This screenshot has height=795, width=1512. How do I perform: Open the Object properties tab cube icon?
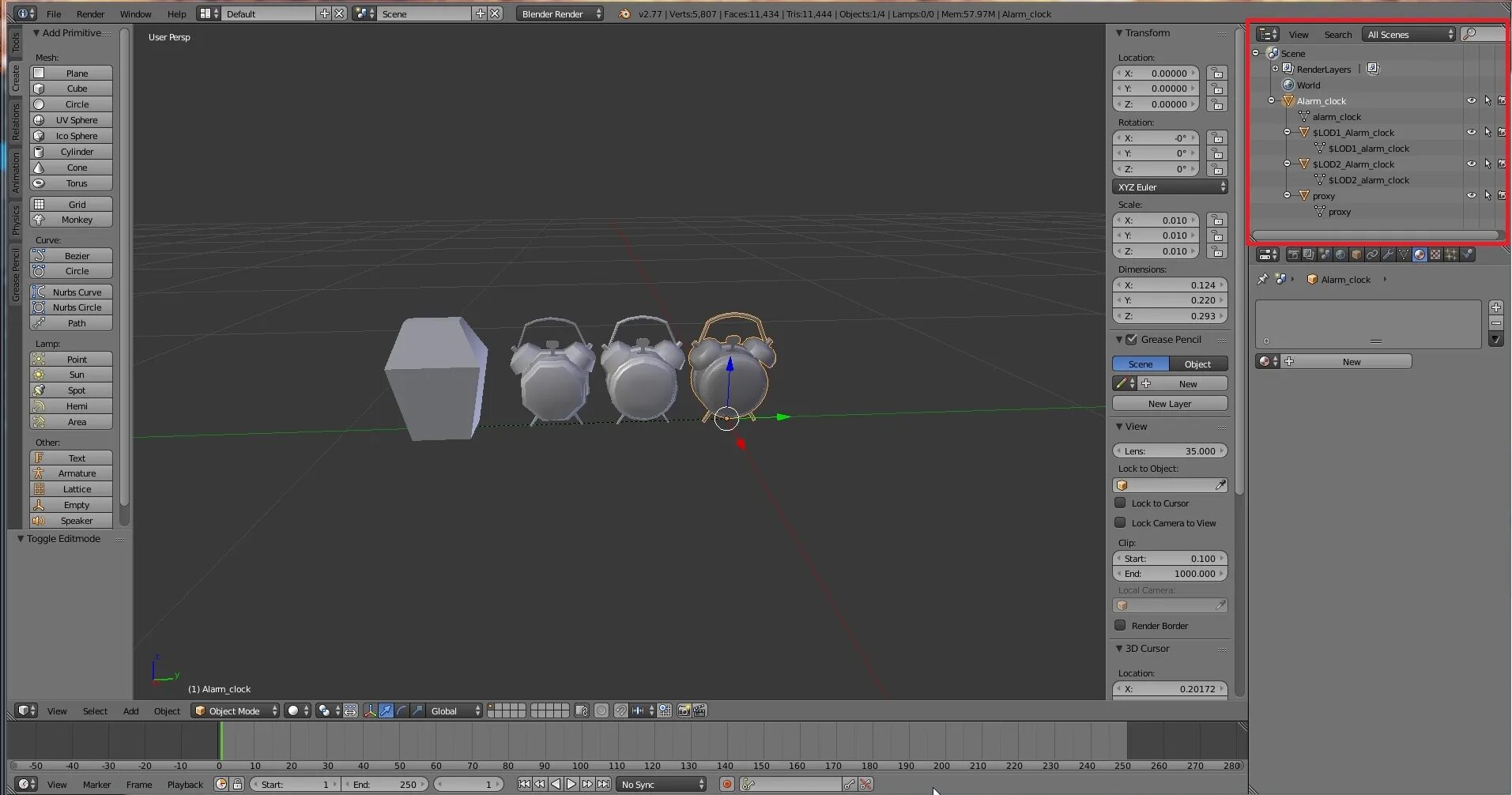point(1356,254)
